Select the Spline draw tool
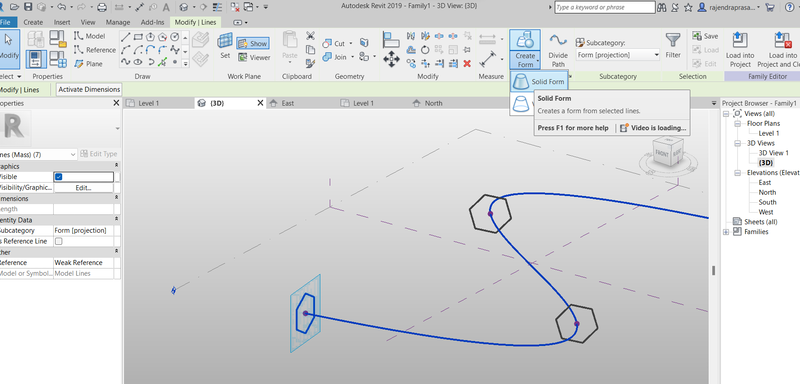This screenshot has height=384, width=800. pyautogui.click(x=126, y=62)
